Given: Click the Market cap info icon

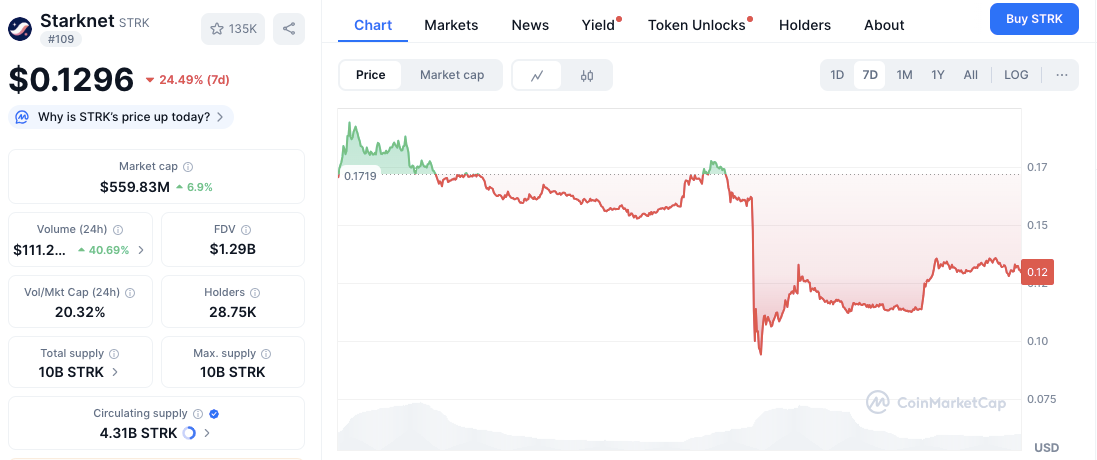Looking at the screenshot, I should tap(188, 167).
